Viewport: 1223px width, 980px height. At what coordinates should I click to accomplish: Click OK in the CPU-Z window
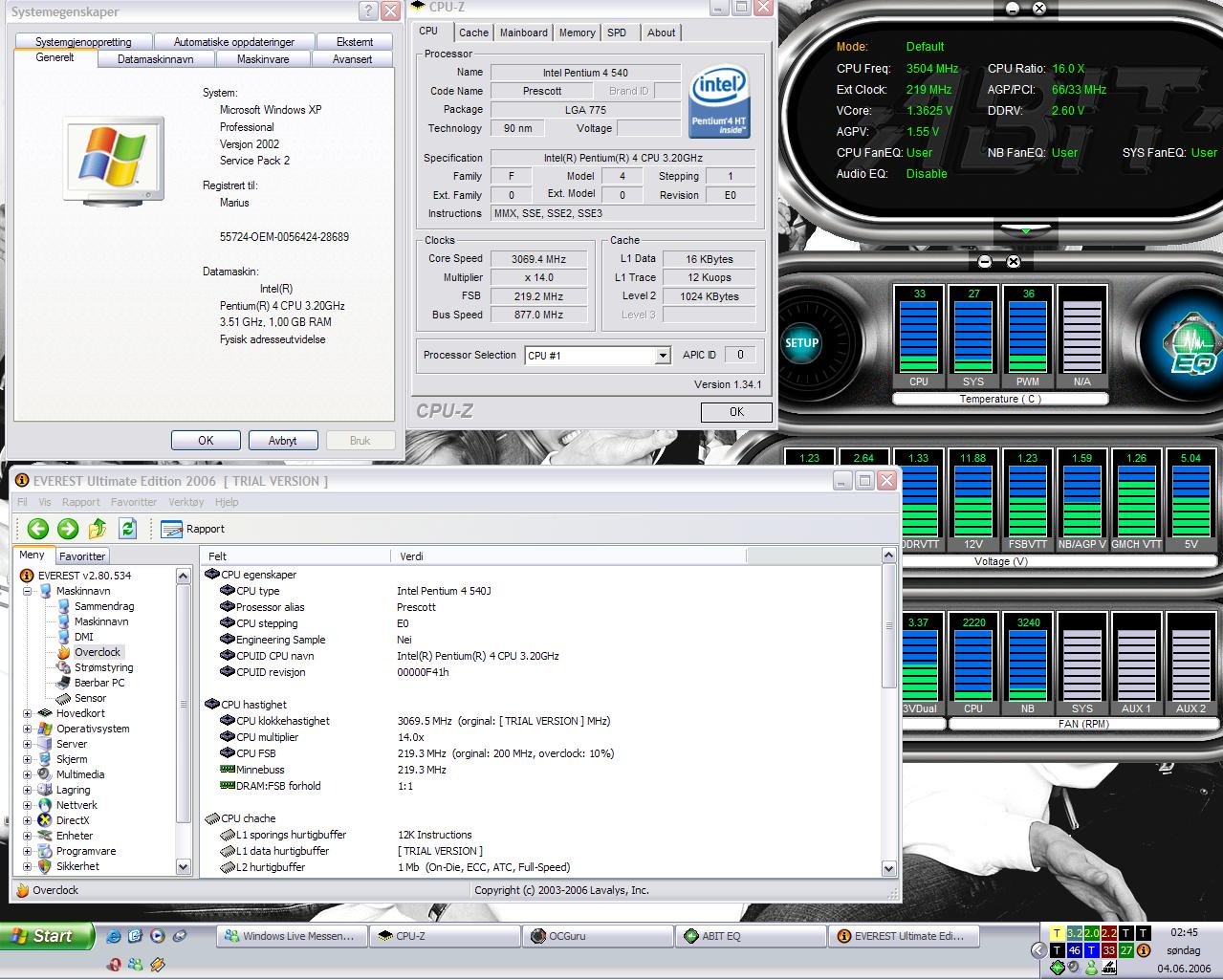tap(735, 412)
